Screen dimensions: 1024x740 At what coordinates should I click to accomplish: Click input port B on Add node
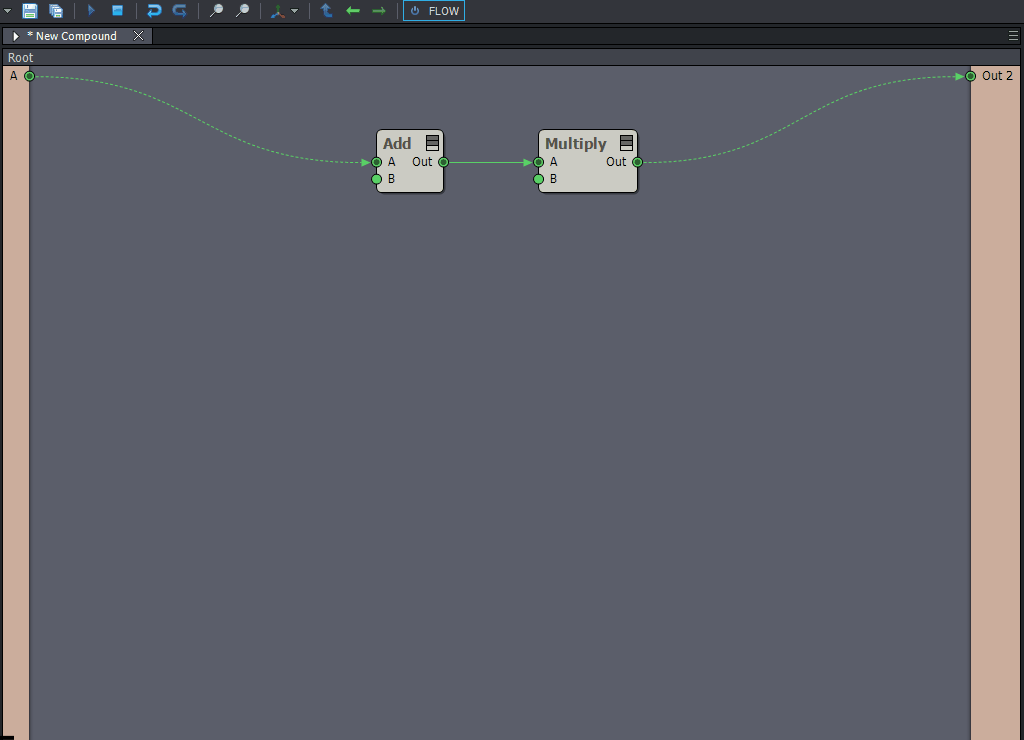pyautogui.click(x=377, y=179)
